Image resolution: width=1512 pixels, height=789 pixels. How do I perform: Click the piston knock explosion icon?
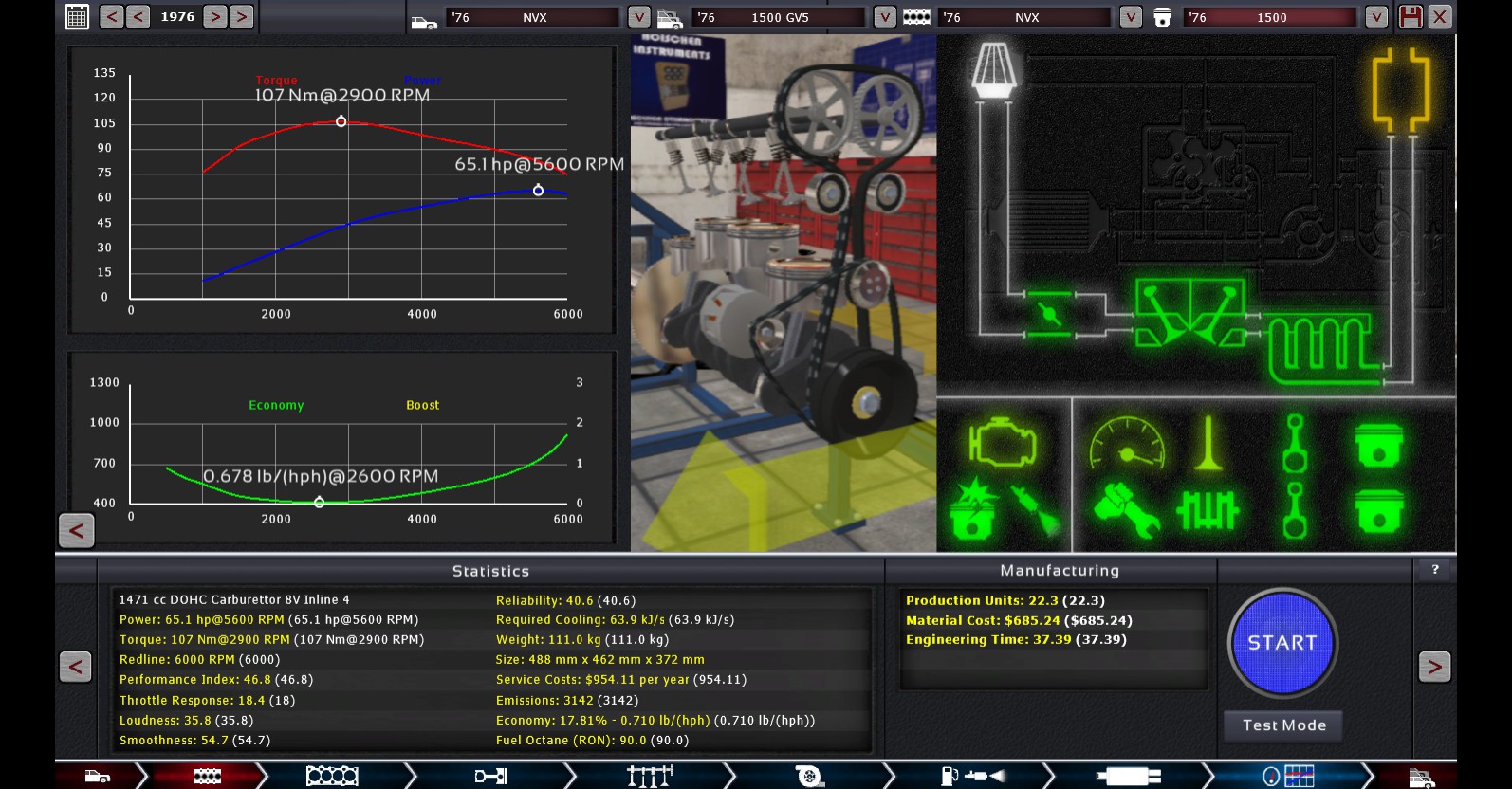974,509
